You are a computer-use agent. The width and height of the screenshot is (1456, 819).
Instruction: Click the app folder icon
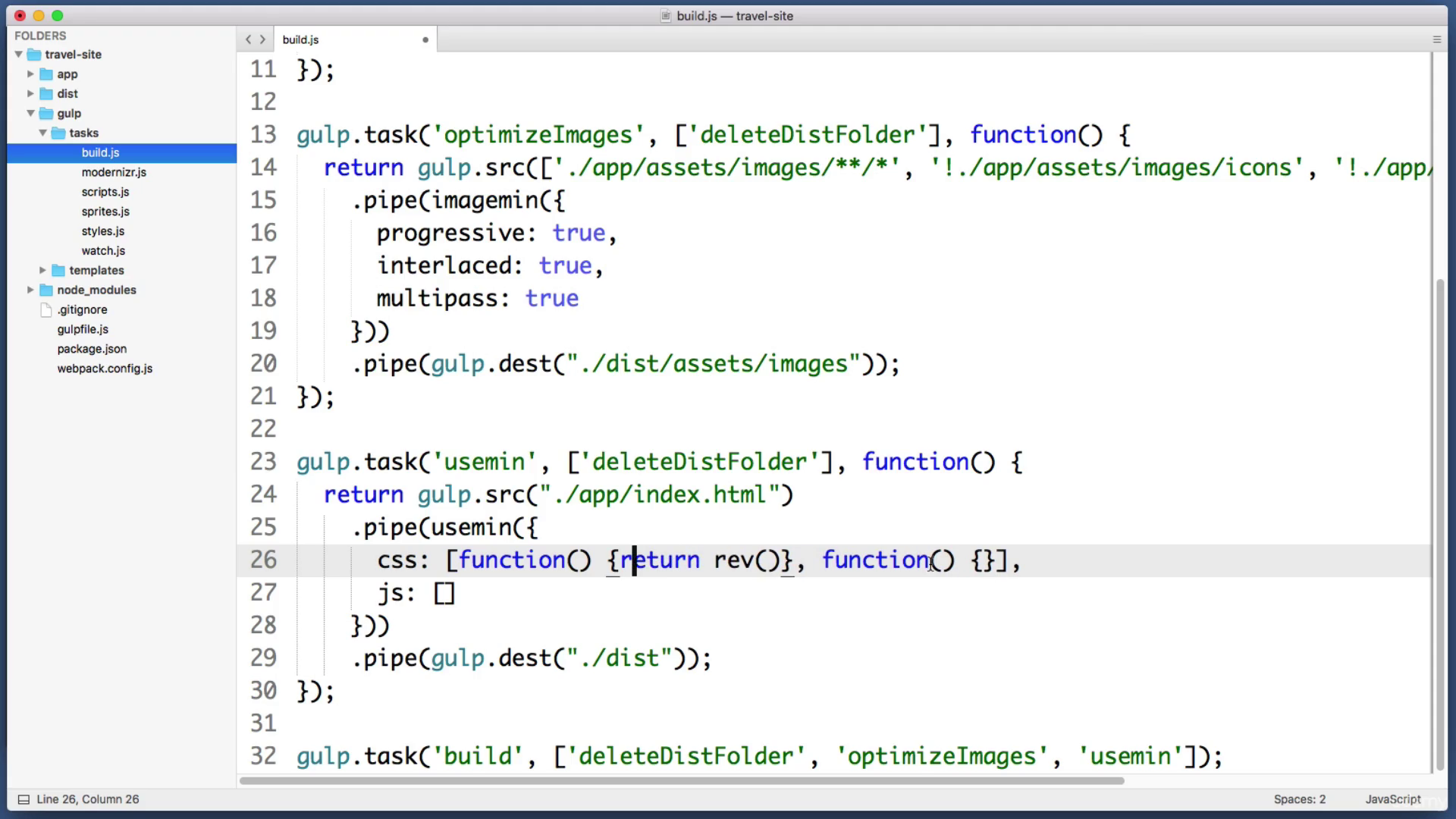(46, 74)
